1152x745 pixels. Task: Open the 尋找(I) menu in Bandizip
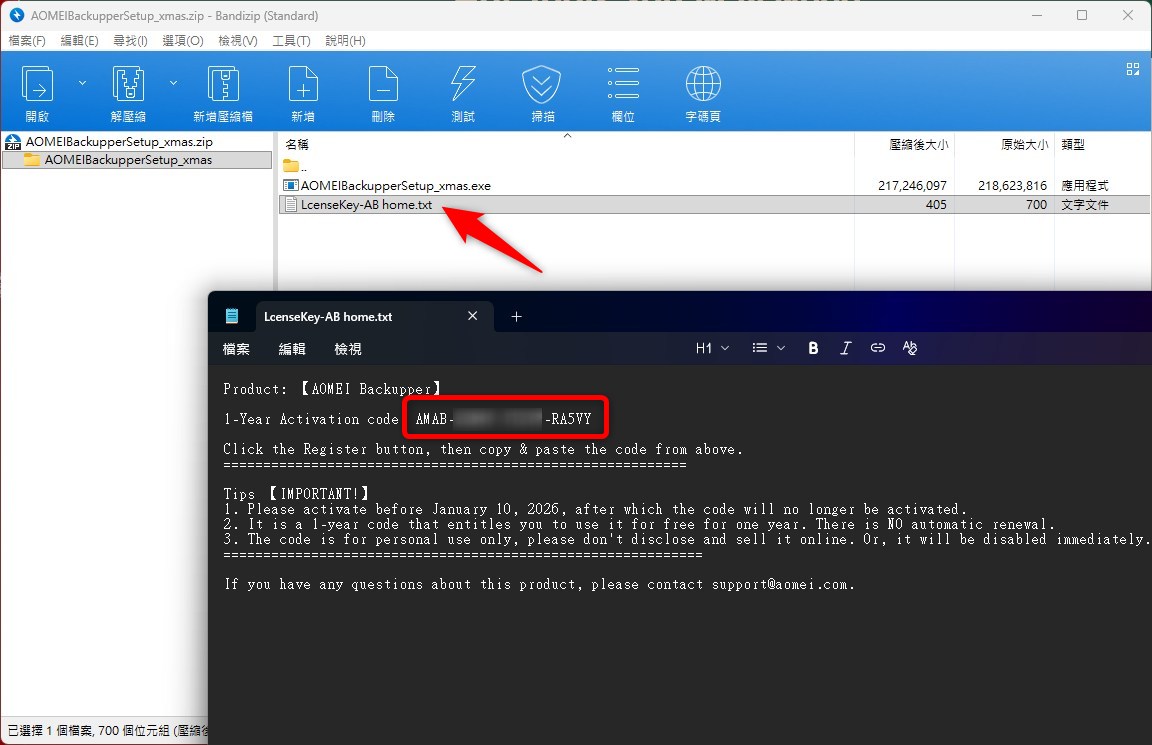click(130, 40)
